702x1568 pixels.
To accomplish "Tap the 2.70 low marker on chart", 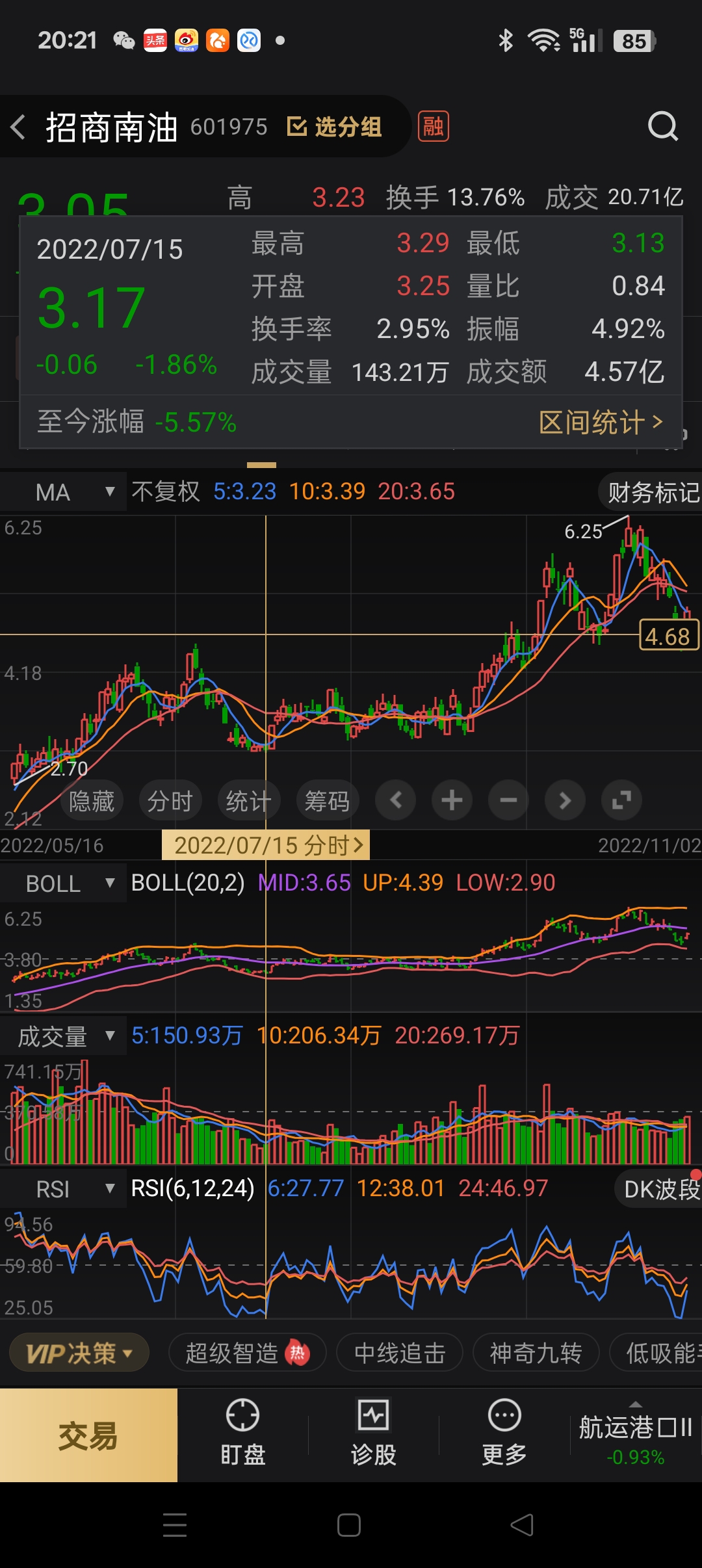I will [x=69, y=768].
